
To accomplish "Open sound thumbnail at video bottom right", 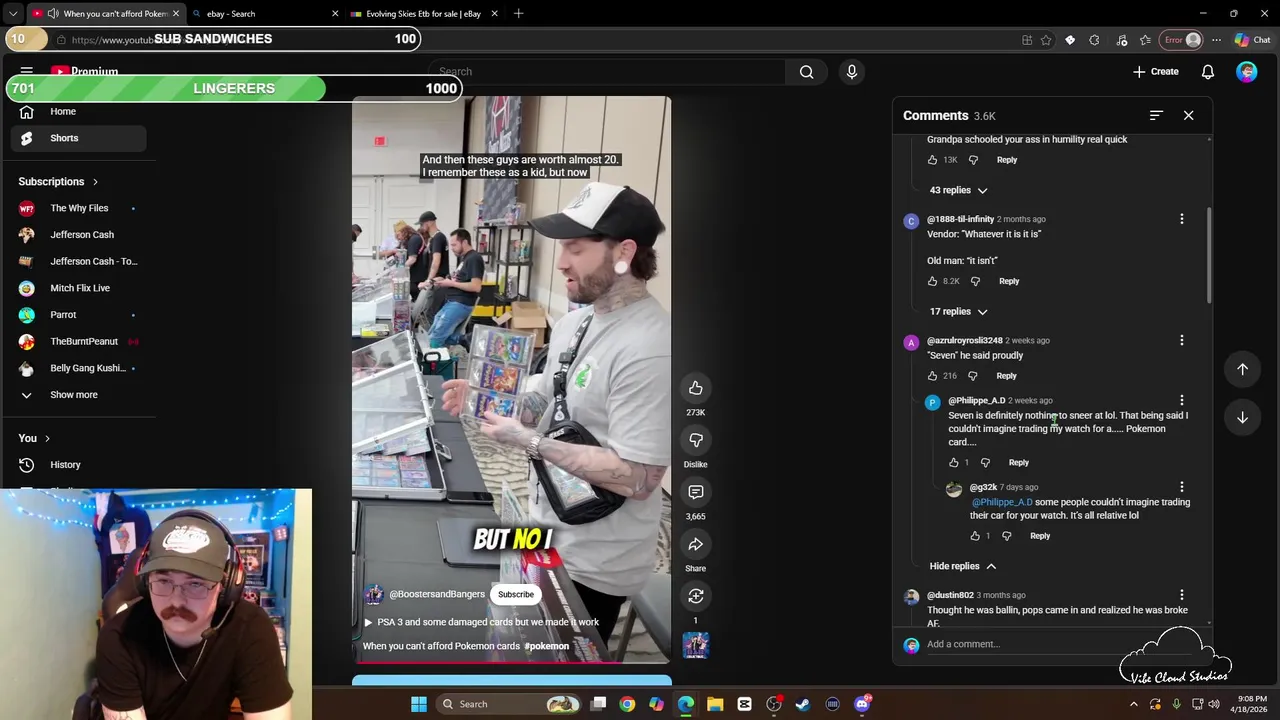I will pyautogui.click(x=696, y=645).
